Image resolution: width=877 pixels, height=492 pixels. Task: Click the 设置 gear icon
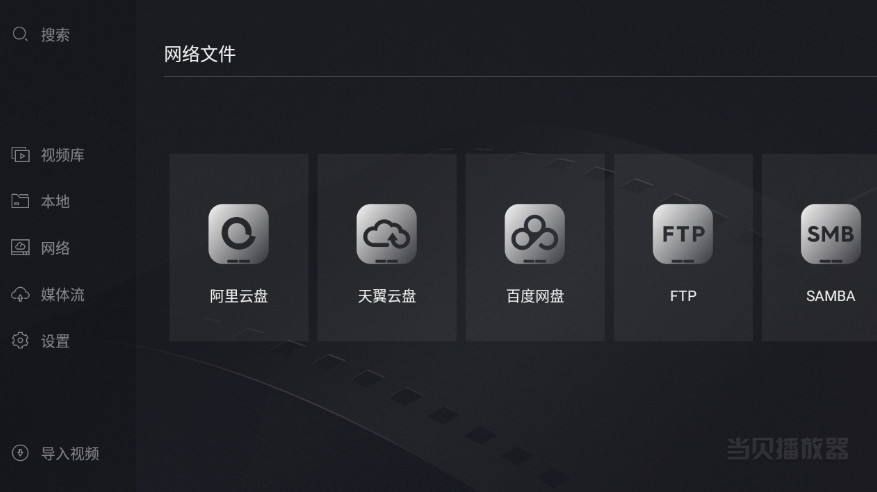(x=20, y=340)
